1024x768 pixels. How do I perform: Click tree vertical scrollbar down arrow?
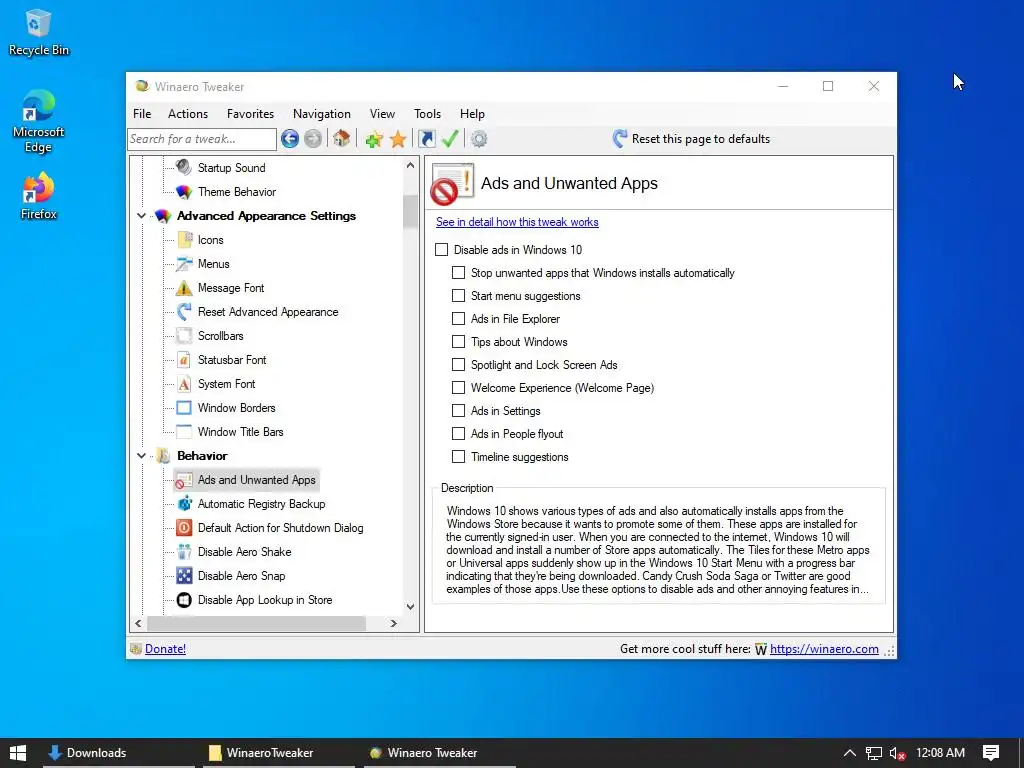pyautogui.click(x=410, y=607)
